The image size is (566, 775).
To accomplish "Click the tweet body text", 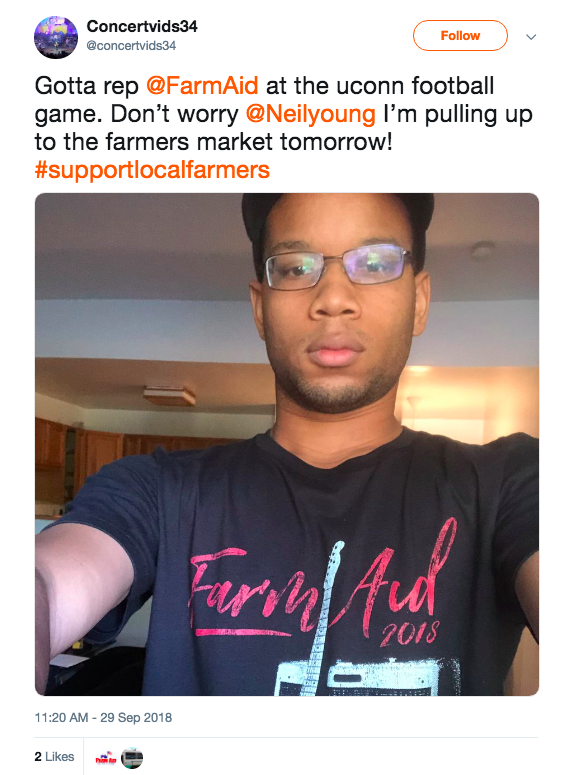I will [x=283, y=128].
